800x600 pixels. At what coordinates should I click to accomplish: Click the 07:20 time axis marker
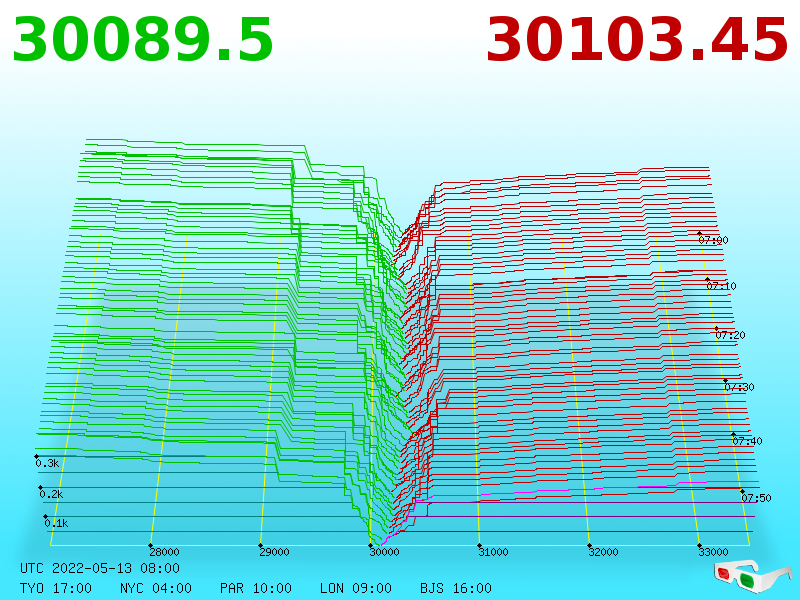coord(730,335)
